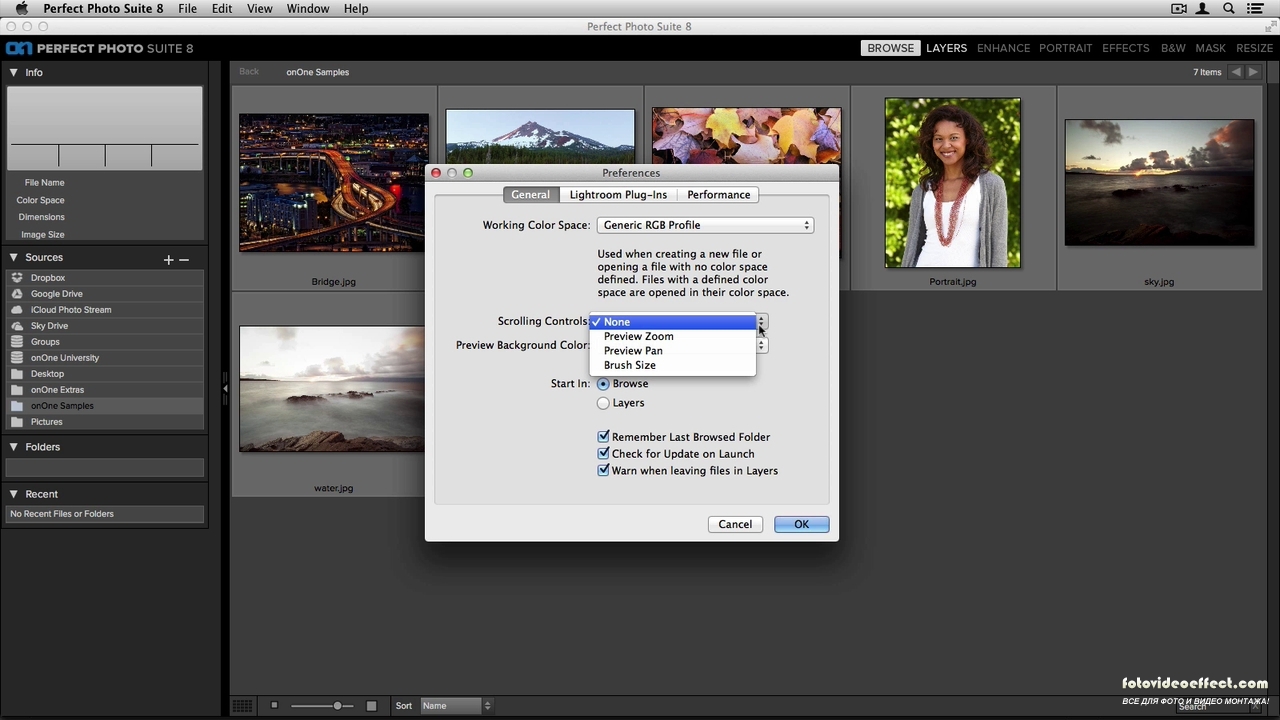Open the File menu

(x=187, y=9)
